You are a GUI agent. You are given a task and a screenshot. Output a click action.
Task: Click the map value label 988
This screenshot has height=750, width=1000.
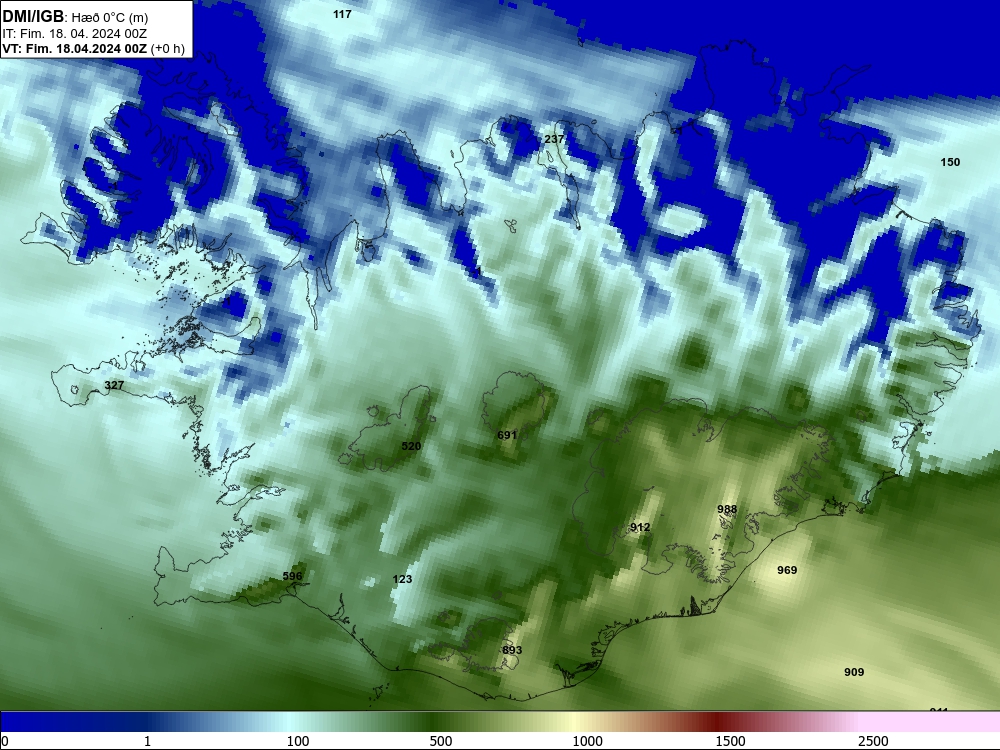727,509
